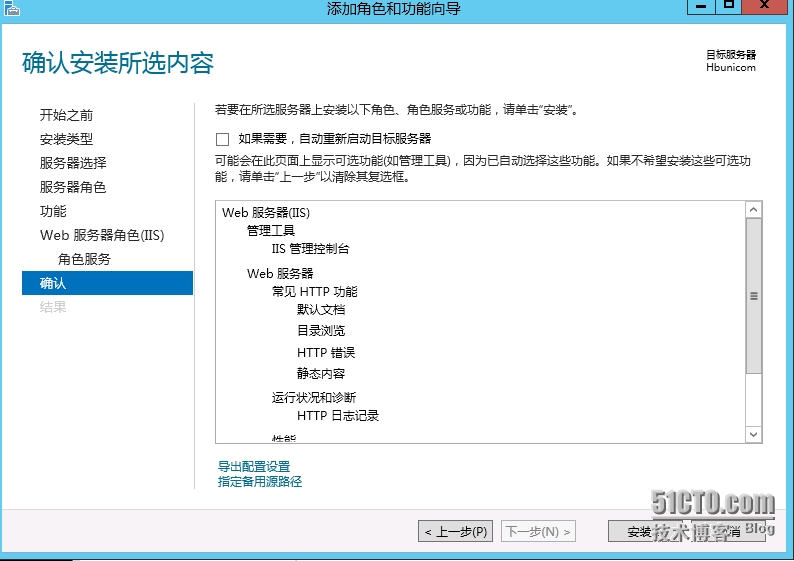The image size is (794, 561).
Task: Click the target server name Hbunicom
Action: pos(731,67)
